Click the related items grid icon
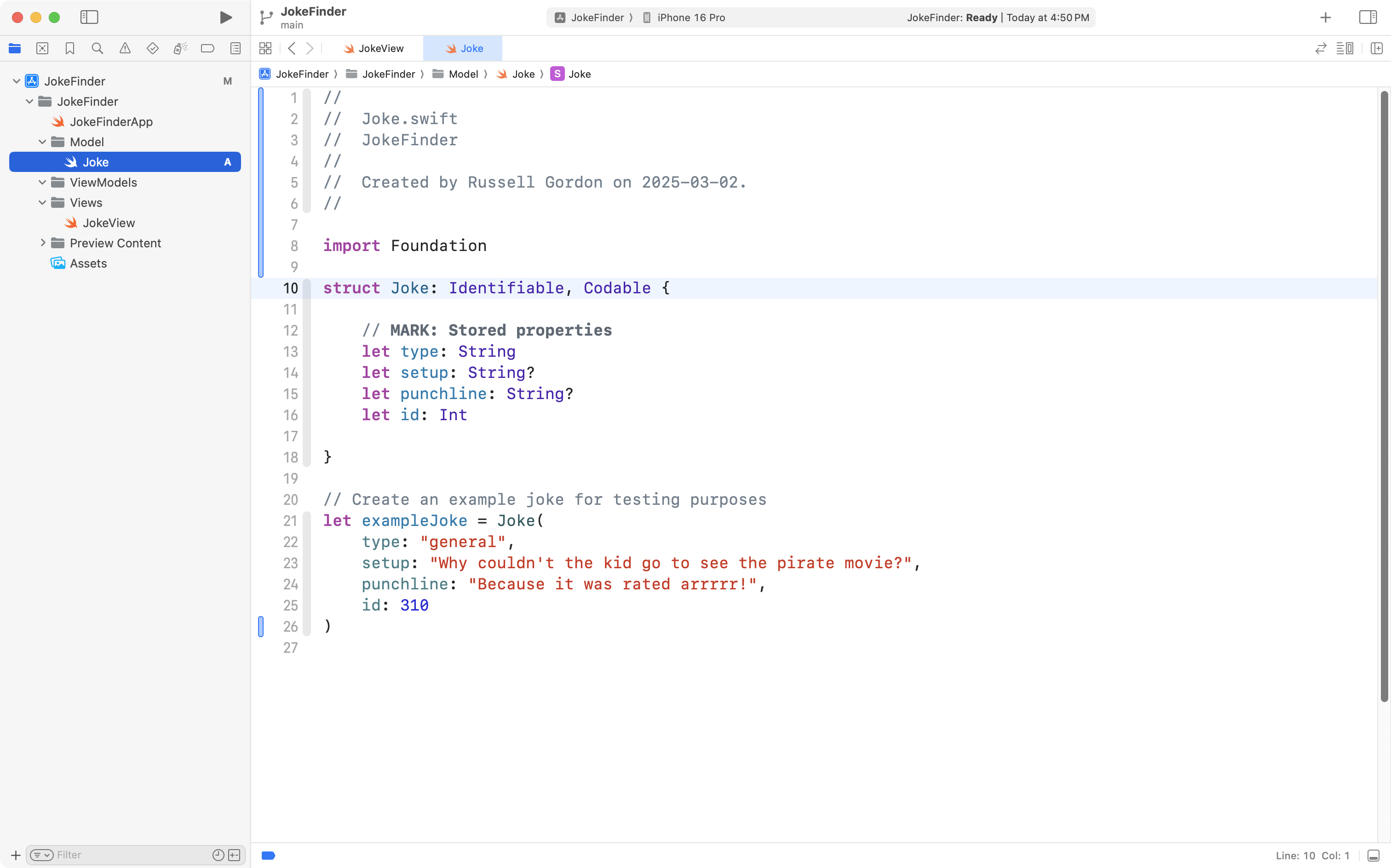This screenshot has width=1391, height=868. click(x=265, y=48)
